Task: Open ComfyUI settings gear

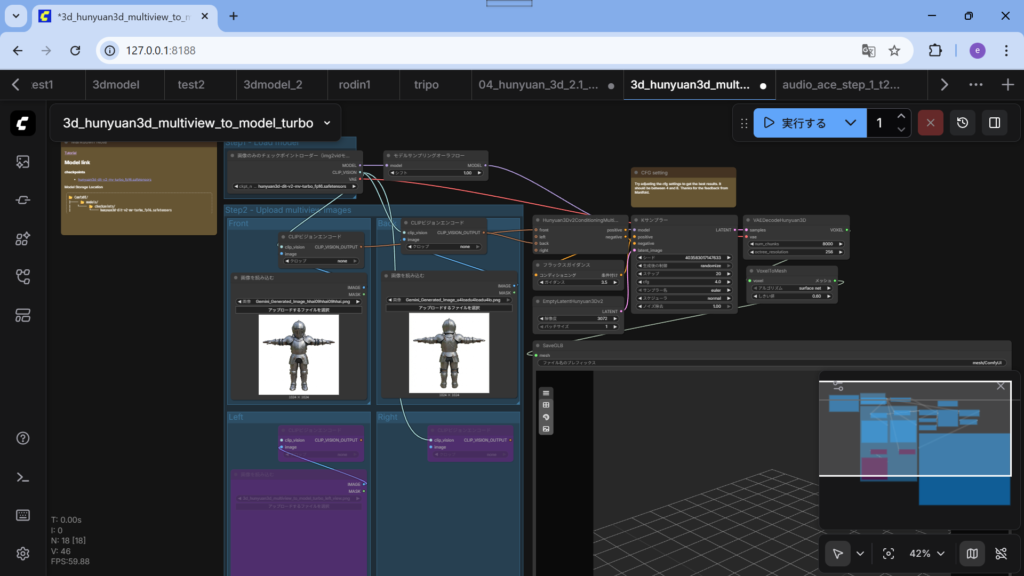Action: tap(23, 553)
